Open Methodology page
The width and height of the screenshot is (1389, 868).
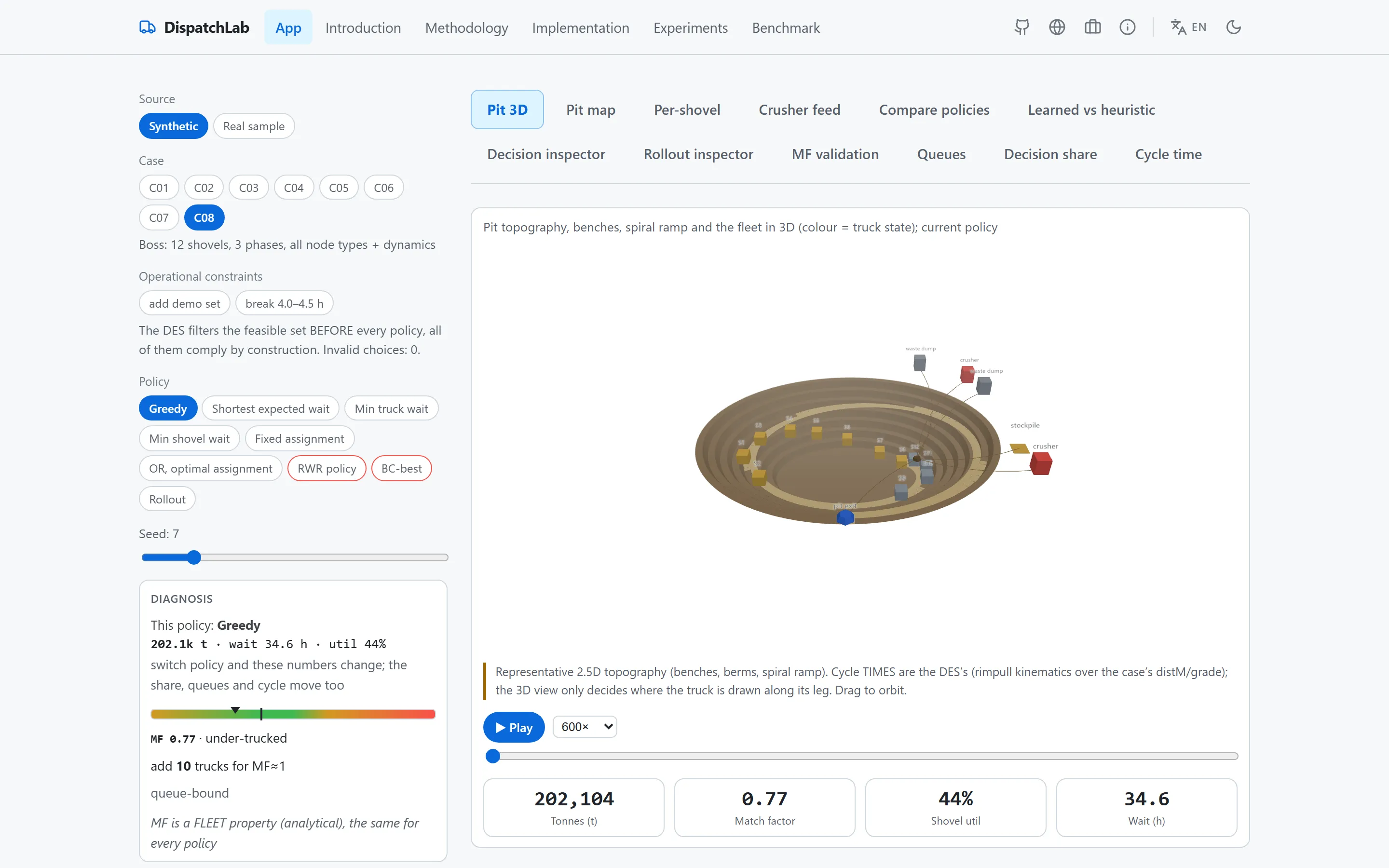tap(466, 27)
